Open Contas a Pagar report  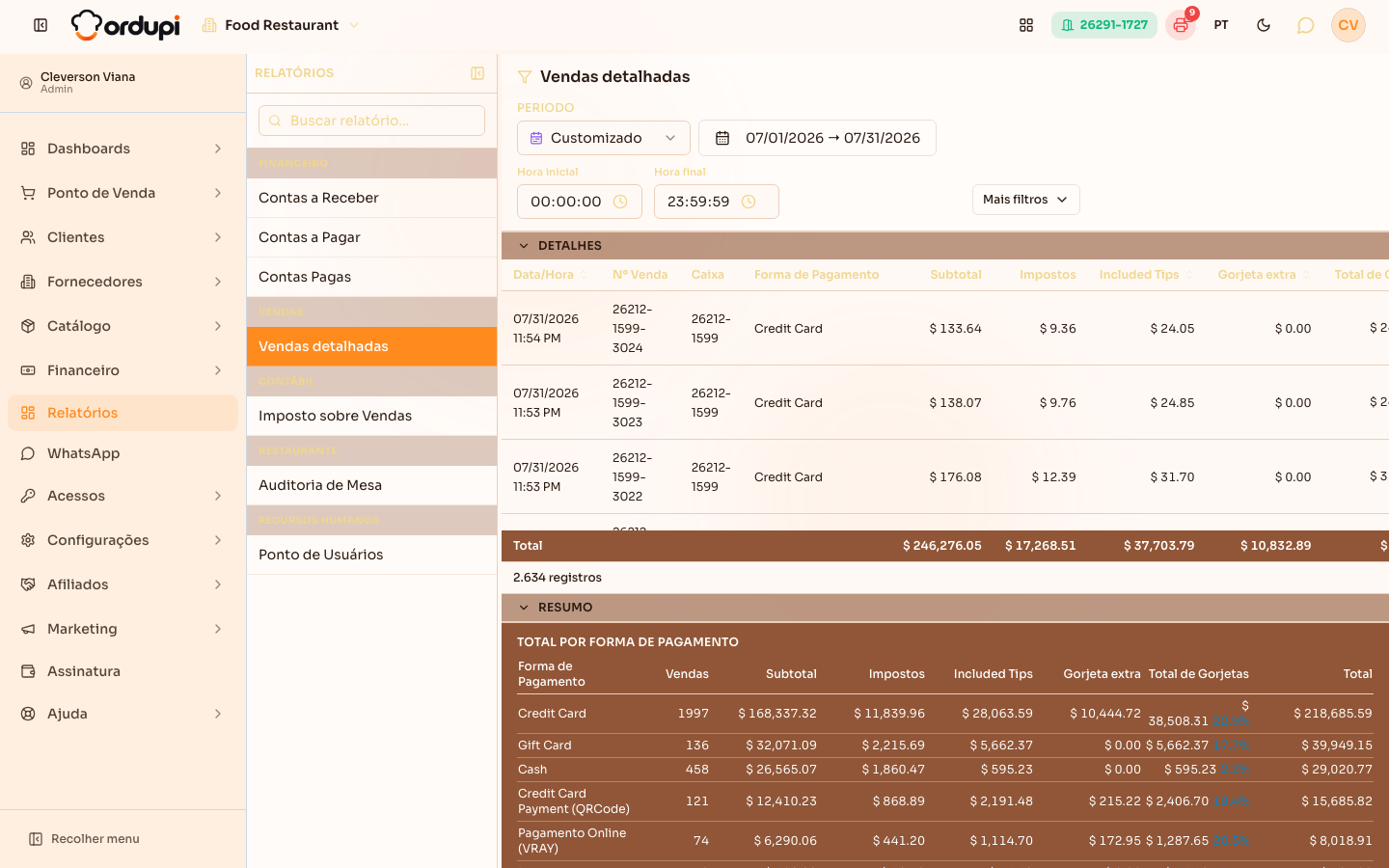371,237
